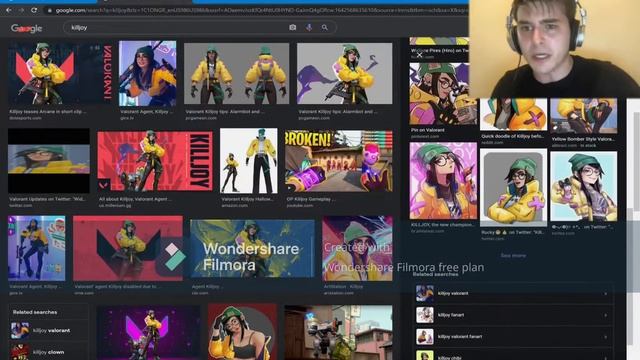The width and height of the screenshot is (640, 360).
Task: Reload the page with the refresh icon
Action: (34, 10)
